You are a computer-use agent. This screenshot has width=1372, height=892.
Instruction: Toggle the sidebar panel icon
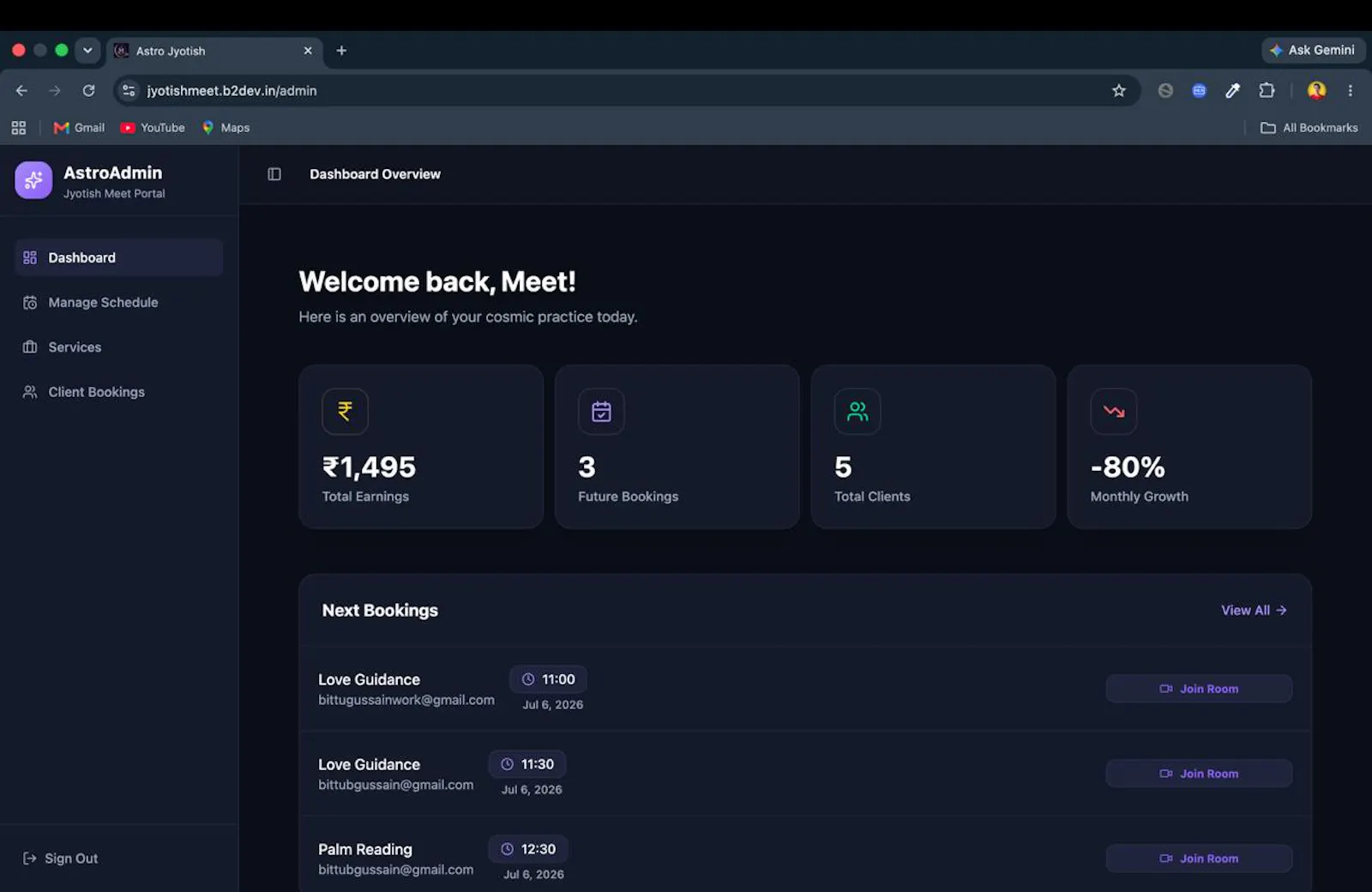point(274,174)
